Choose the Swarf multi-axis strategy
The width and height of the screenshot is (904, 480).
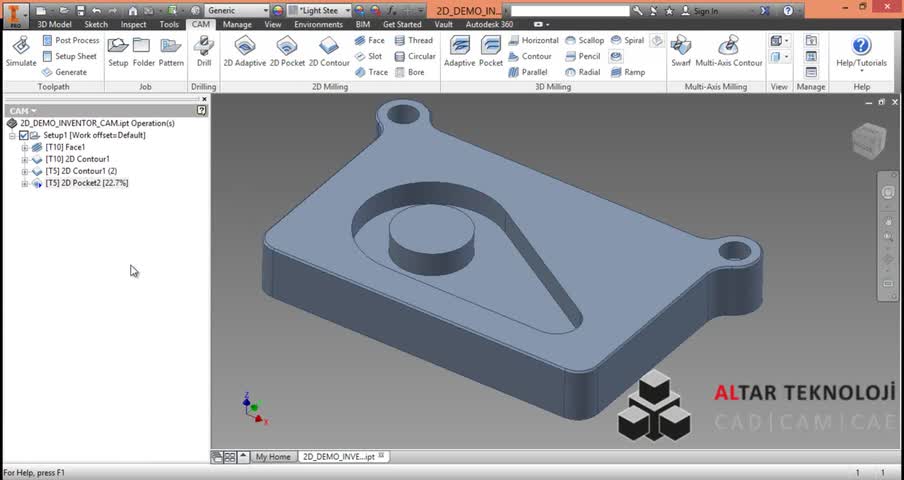click(681, 51)
